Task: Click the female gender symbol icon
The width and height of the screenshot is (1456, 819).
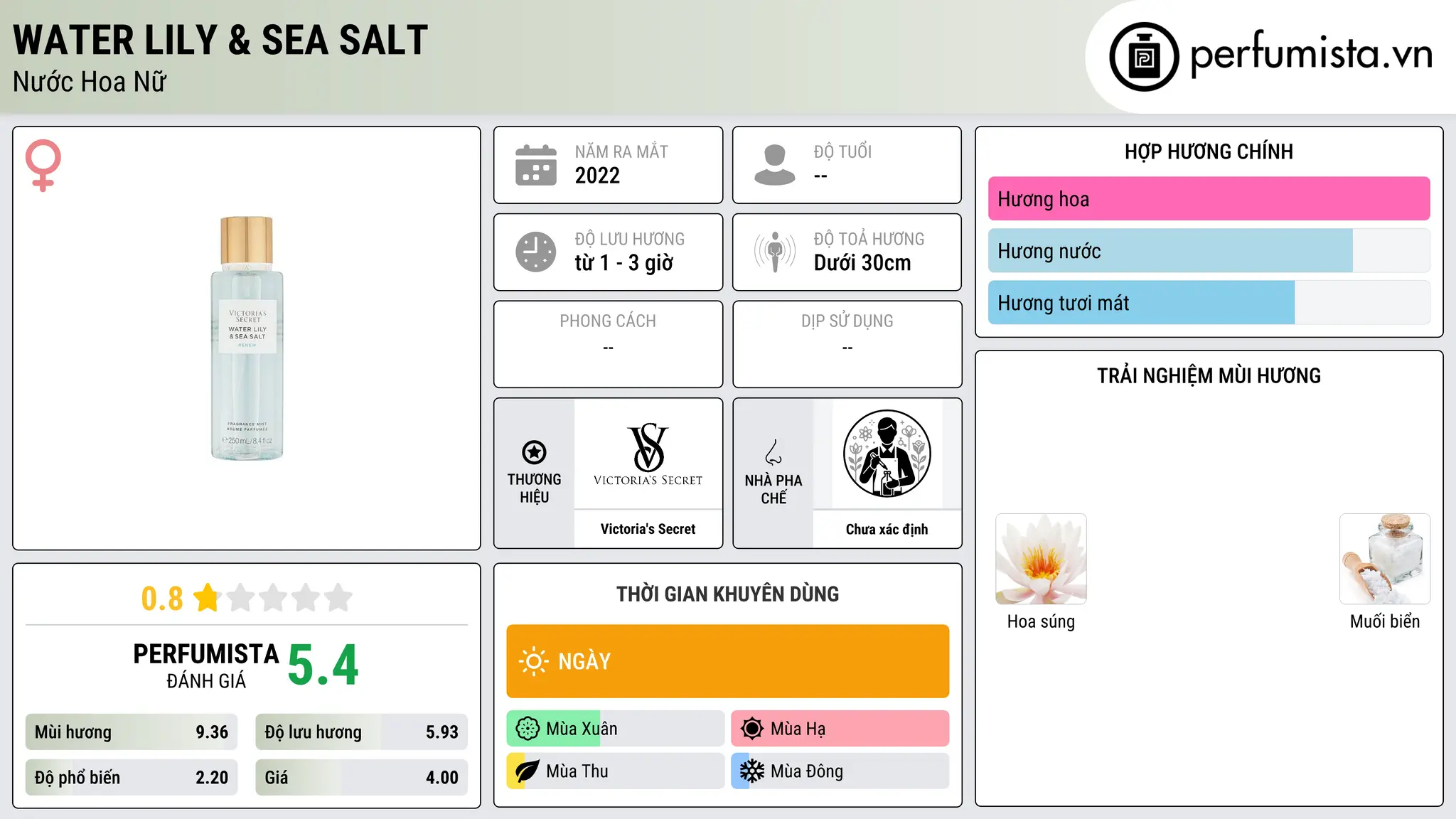Action: click(43, 165)
